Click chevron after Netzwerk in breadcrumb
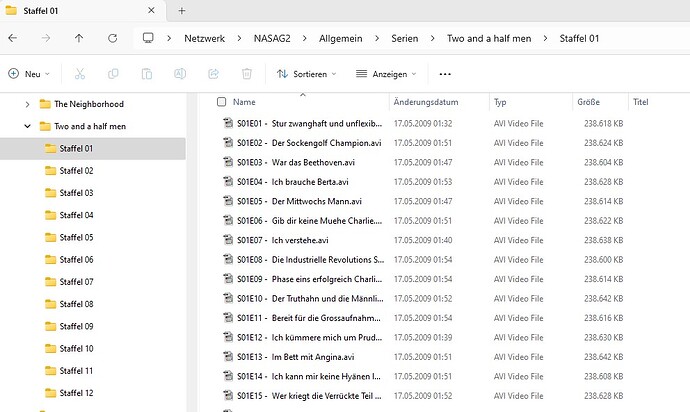690x412 pixels. point(239,38)
